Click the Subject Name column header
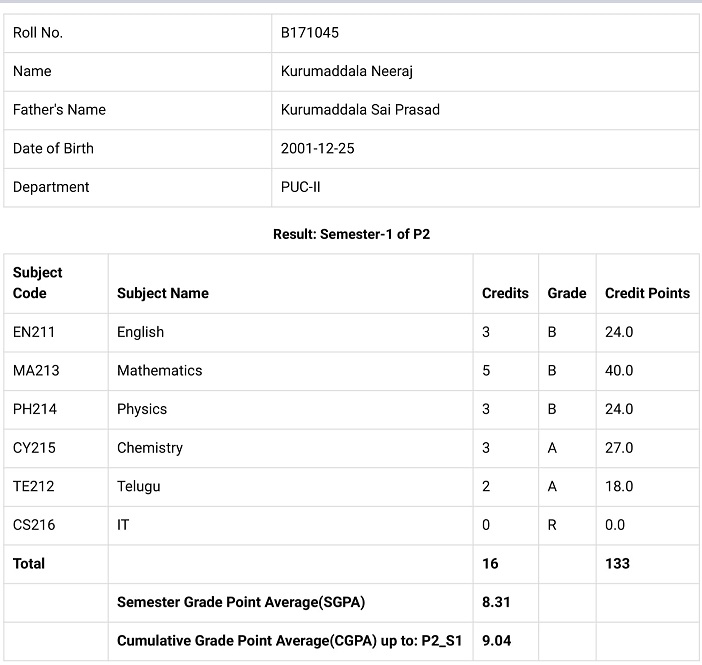The width and height of the screenshot is (702, 665). (x=163, y=293)
